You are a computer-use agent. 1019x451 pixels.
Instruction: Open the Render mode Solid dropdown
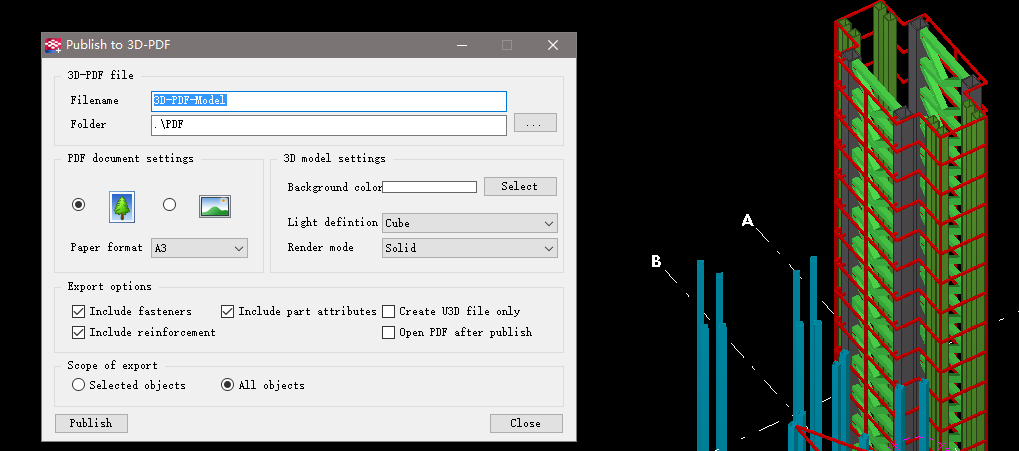(x=470, y=248)
